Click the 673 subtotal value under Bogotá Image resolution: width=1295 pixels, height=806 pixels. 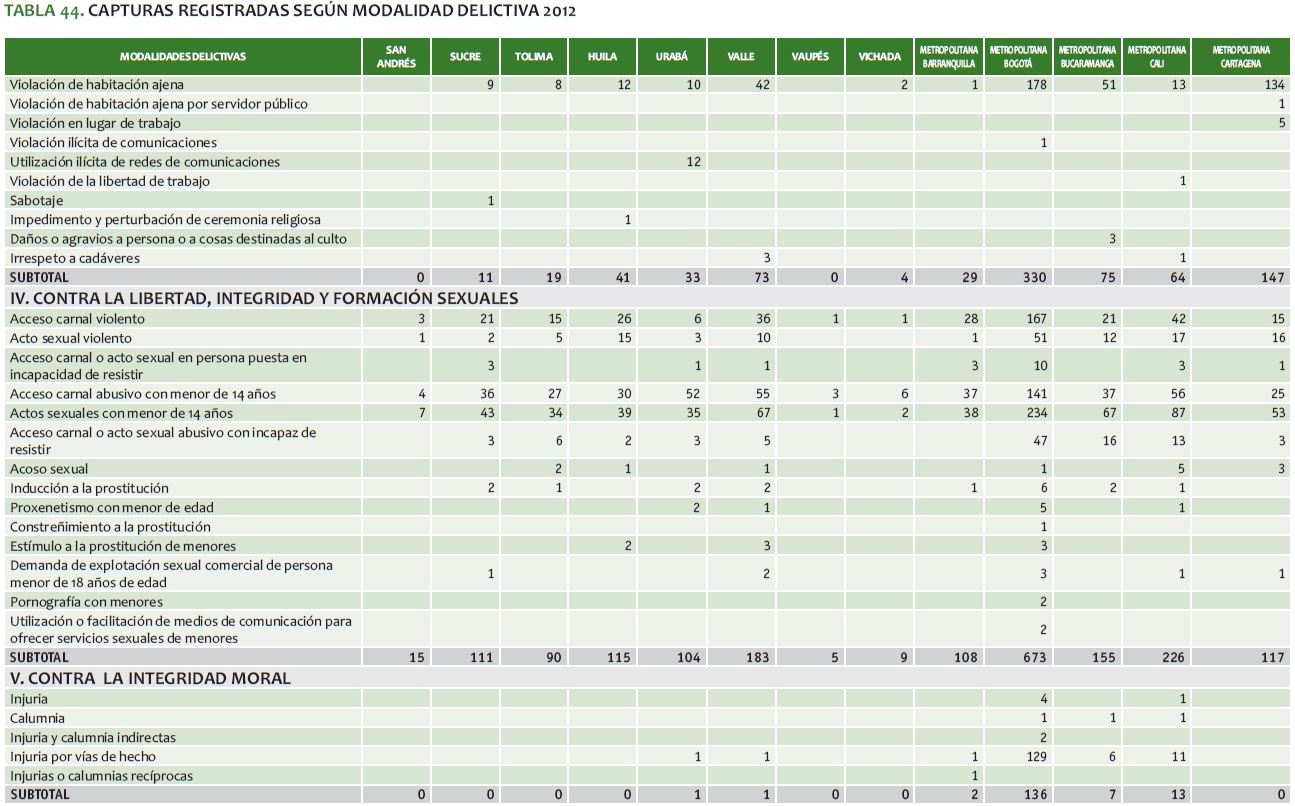click(x=1034, y=658)
